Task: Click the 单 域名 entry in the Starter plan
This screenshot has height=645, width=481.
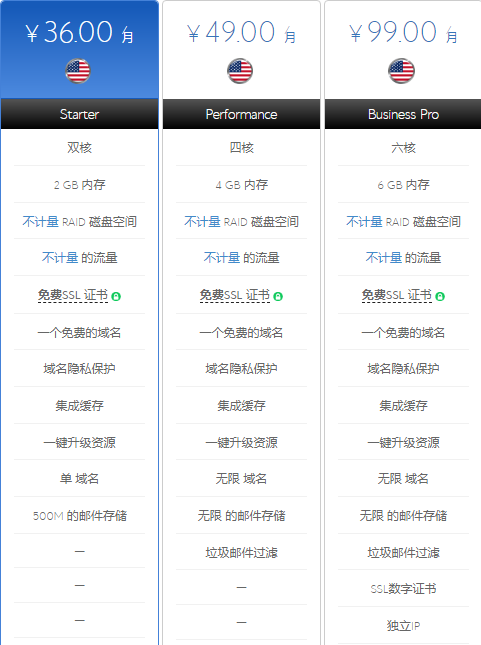Action: click(79, 479)
